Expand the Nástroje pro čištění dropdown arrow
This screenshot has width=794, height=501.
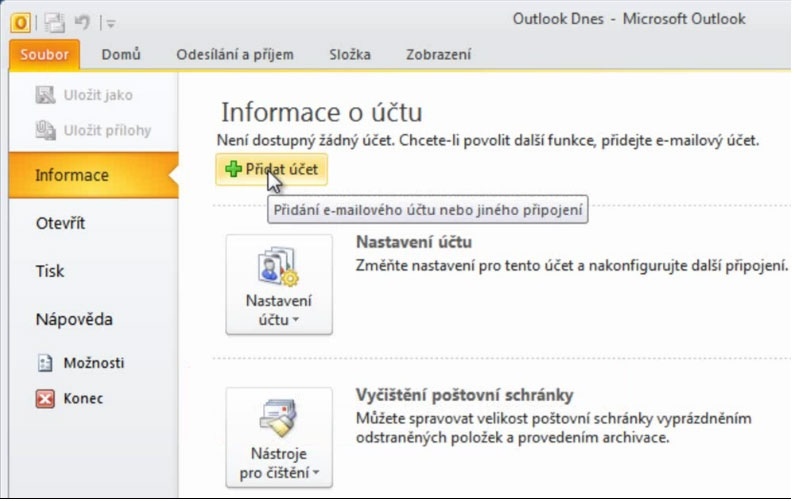pos(315,473)
